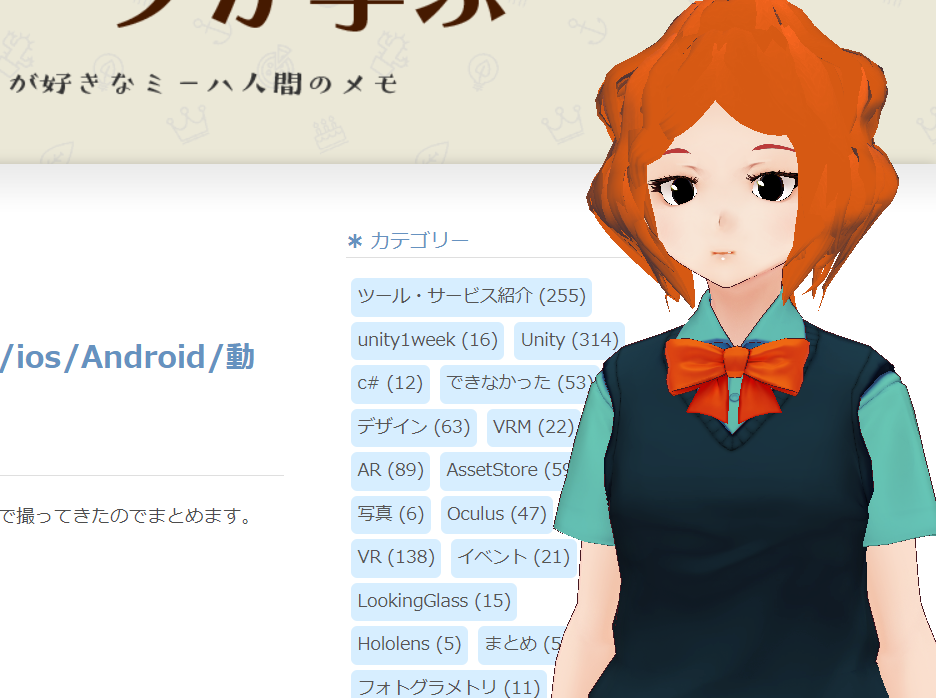Image resolution: width=936 pixels, height=698 pixels.
Task: Click the blog subtitle text が好きなミーハー人間のメモ
Action: (x=203, y=84)
